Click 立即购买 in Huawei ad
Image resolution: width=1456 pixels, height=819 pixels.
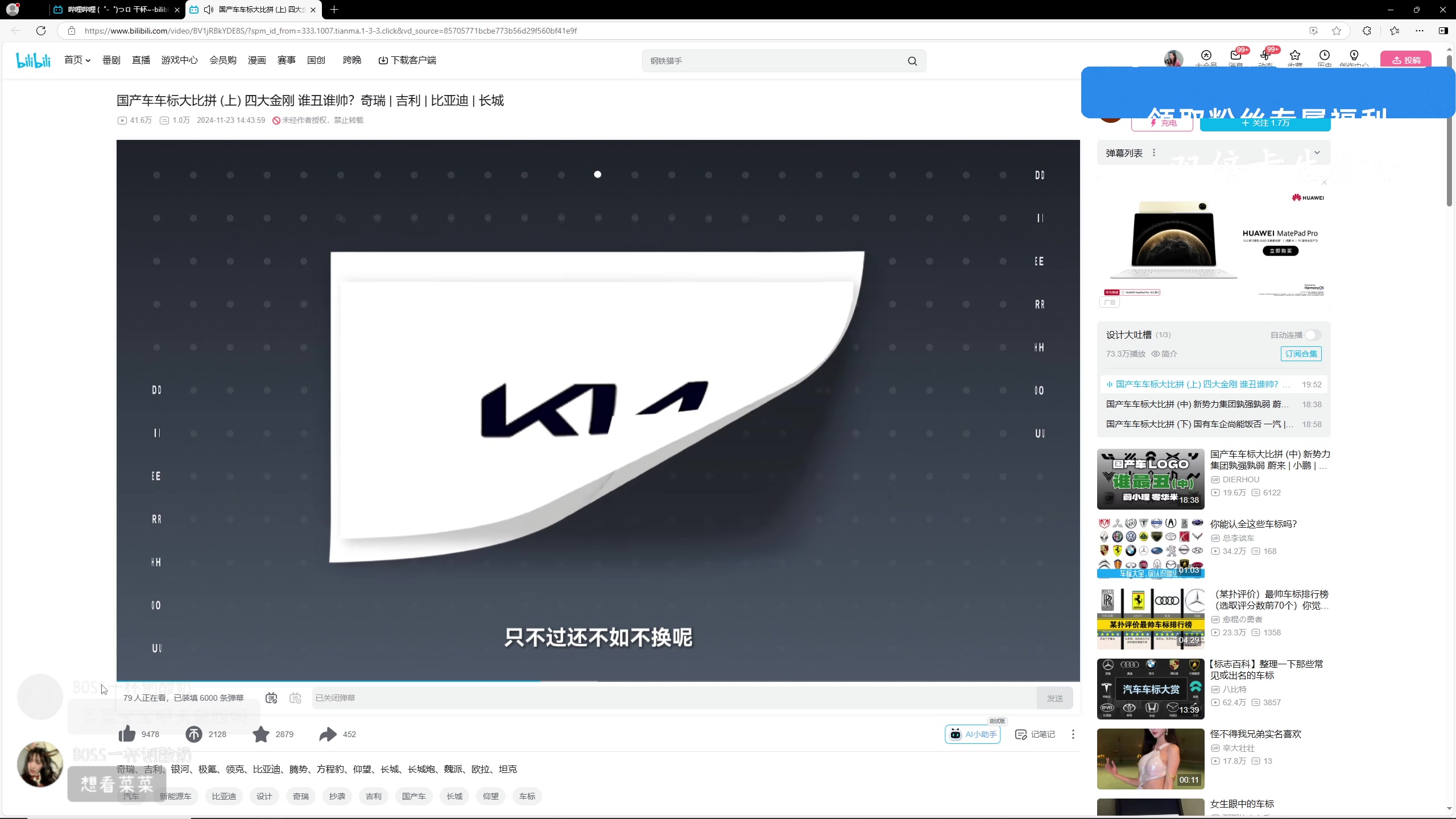(x=1281, y=251)
